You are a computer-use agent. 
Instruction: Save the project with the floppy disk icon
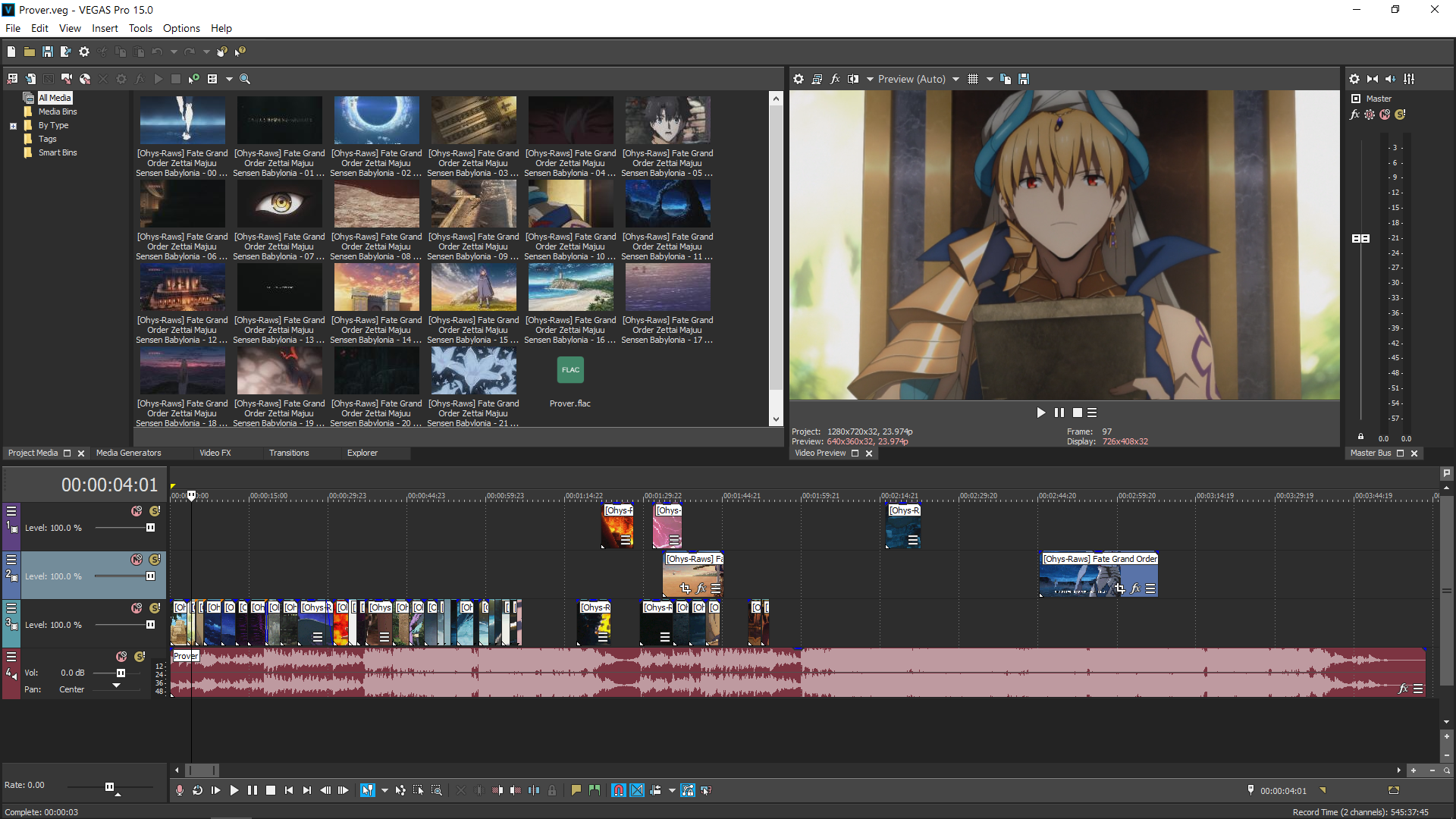coord(47,52)
